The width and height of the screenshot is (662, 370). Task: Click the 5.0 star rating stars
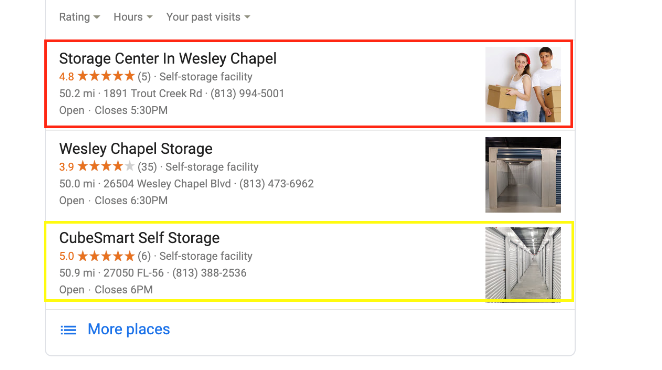[106, 256]
